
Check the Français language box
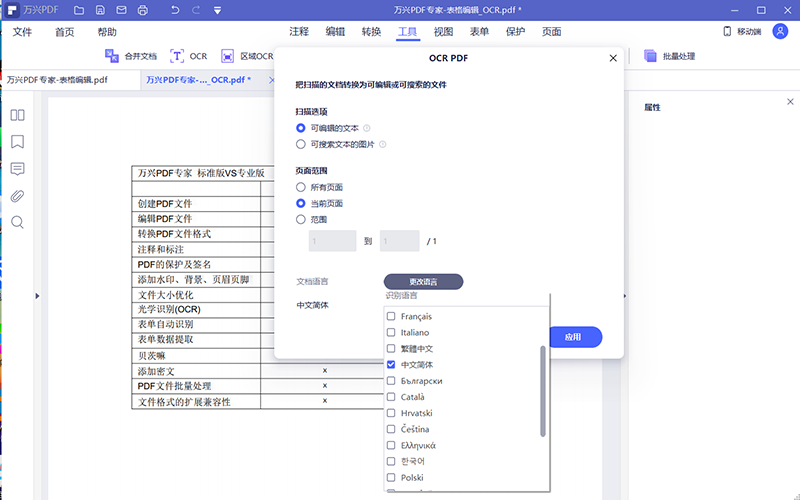click(391, 316)
